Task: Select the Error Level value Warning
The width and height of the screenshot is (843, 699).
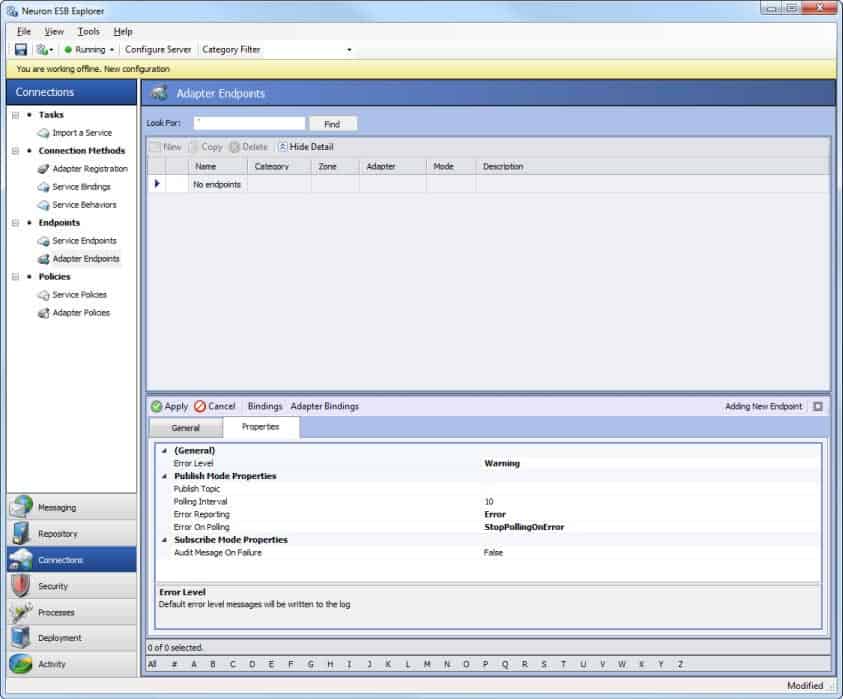Action: [x=502, y=463]
